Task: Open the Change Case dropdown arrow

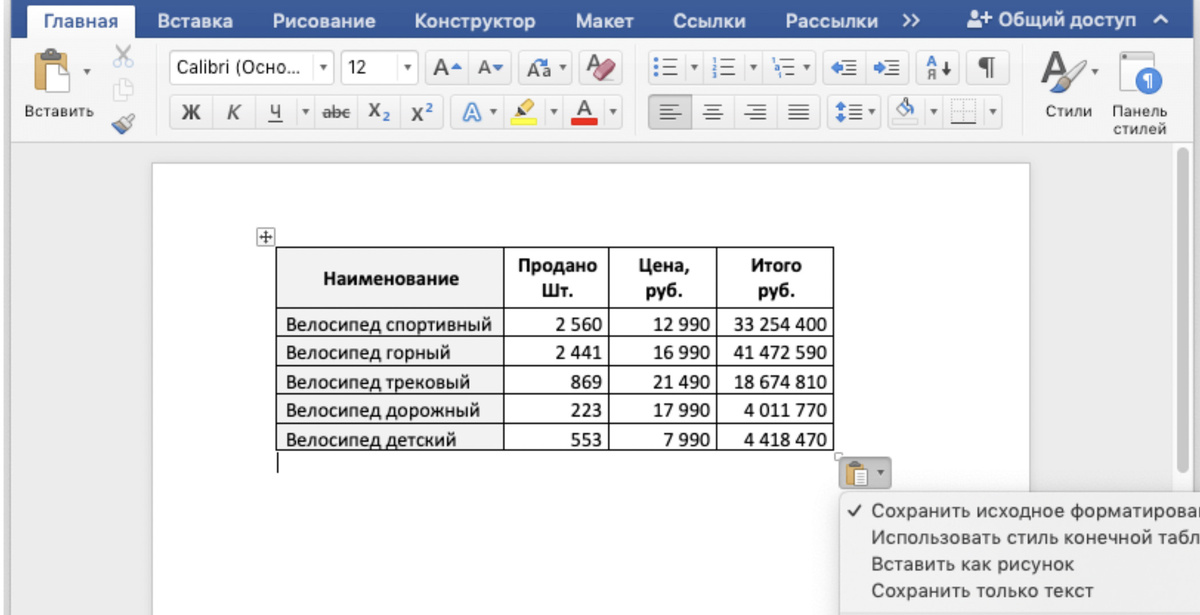Action: point(564,68)
